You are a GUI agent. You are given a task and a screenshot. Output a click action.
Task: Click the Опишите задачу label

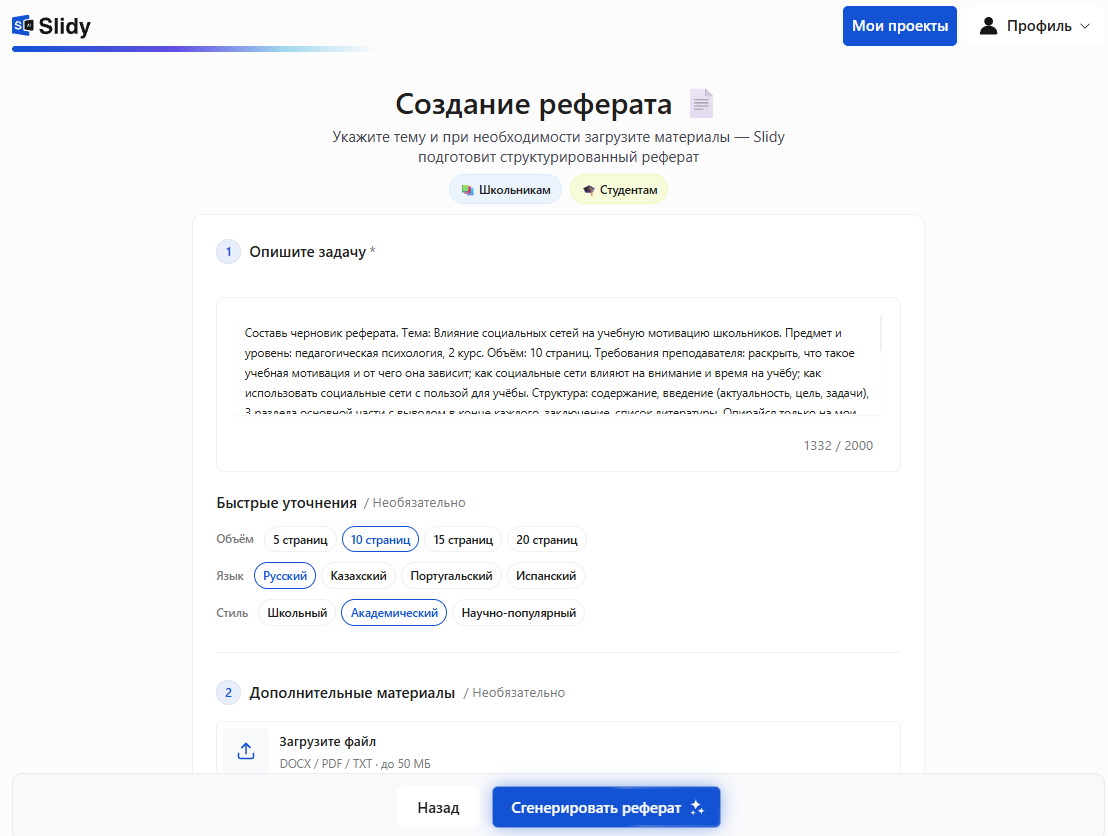pos(307,252)
